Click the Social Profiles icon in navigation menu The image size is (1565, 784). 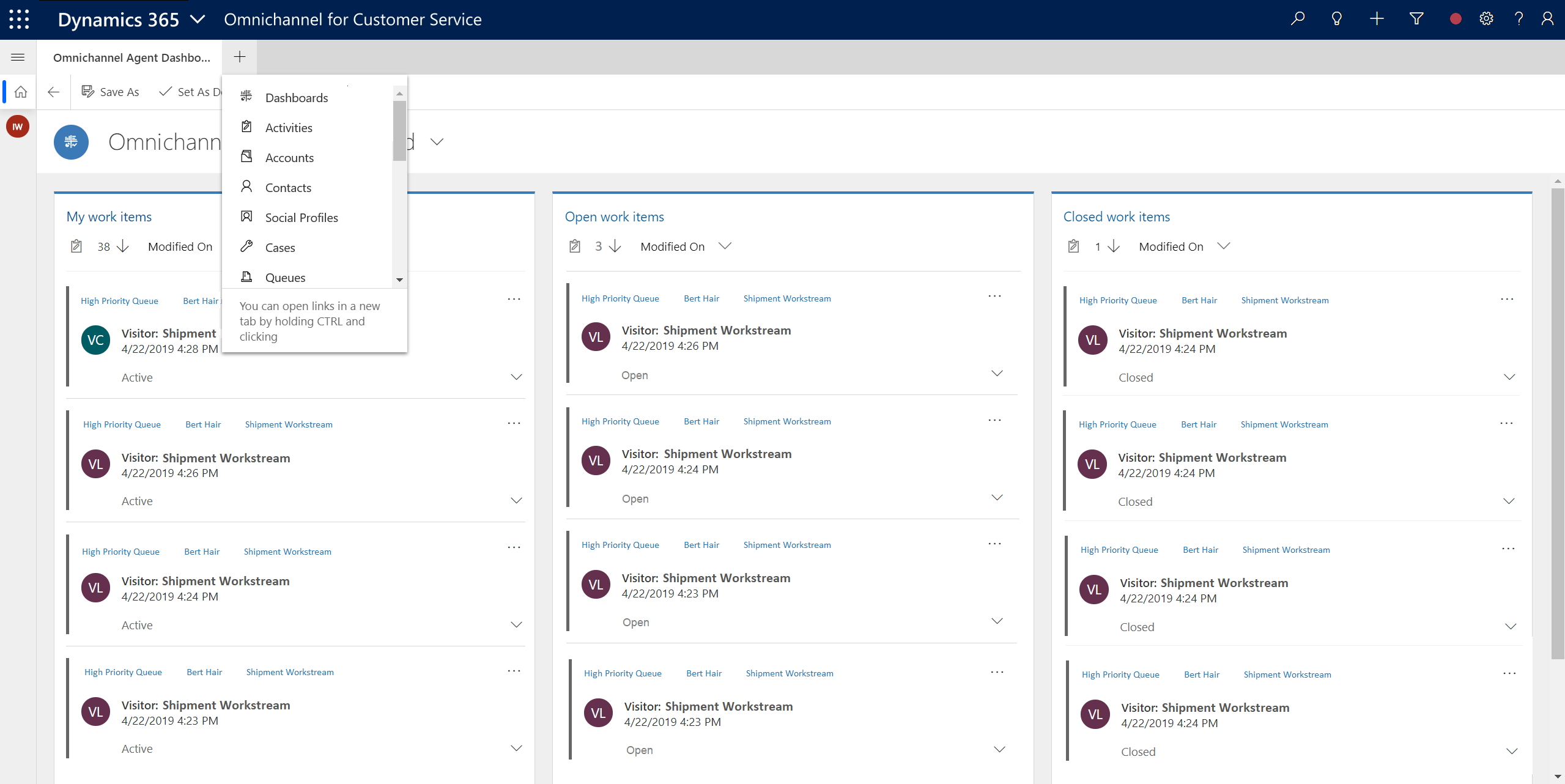point(247,217)
